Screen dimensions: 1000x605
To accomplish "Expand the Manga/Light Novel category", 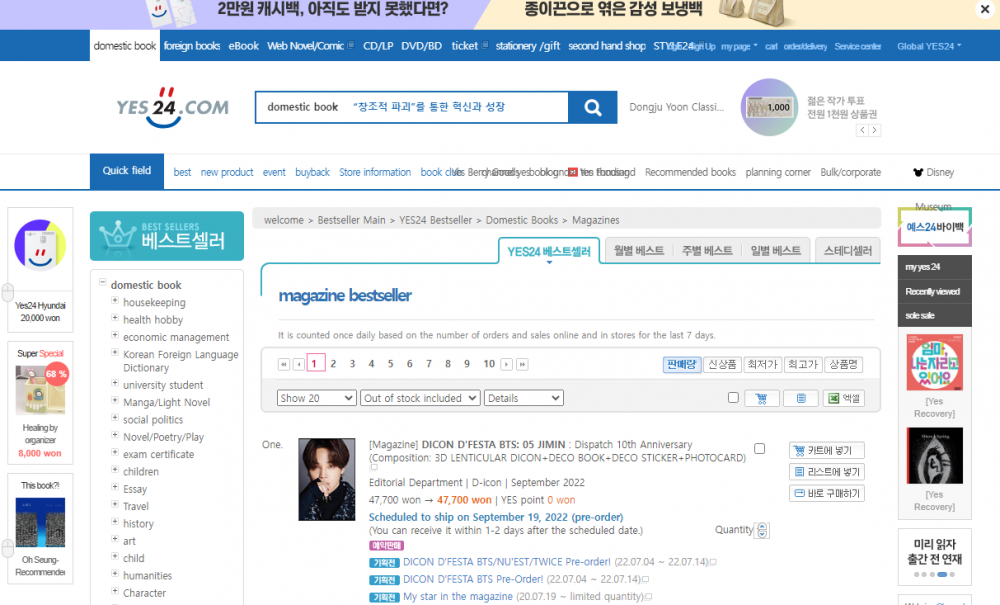I will click(115, 400).
